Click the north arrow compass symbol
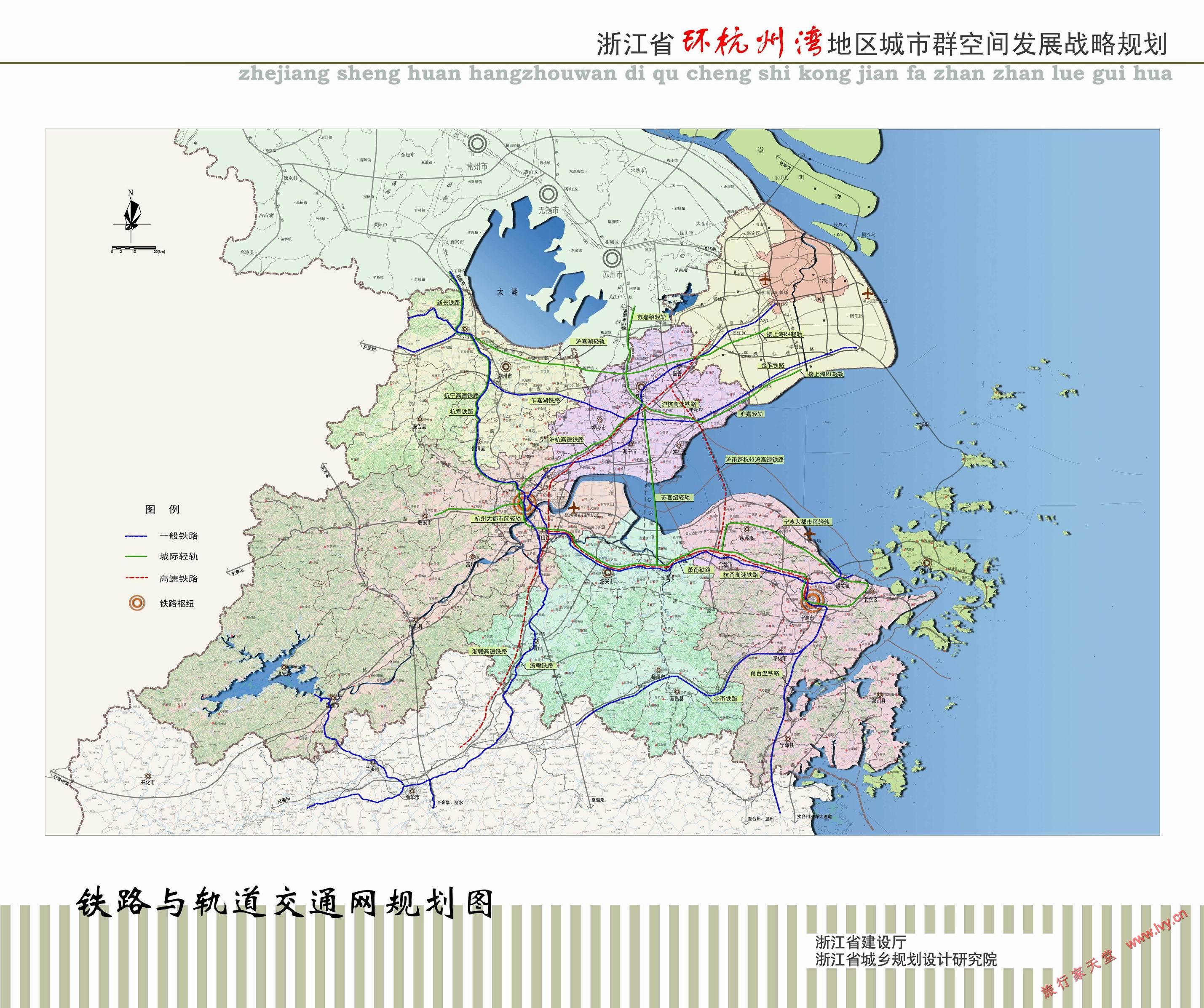This screenshot has height=1008, width=1204. click(131, 214)
